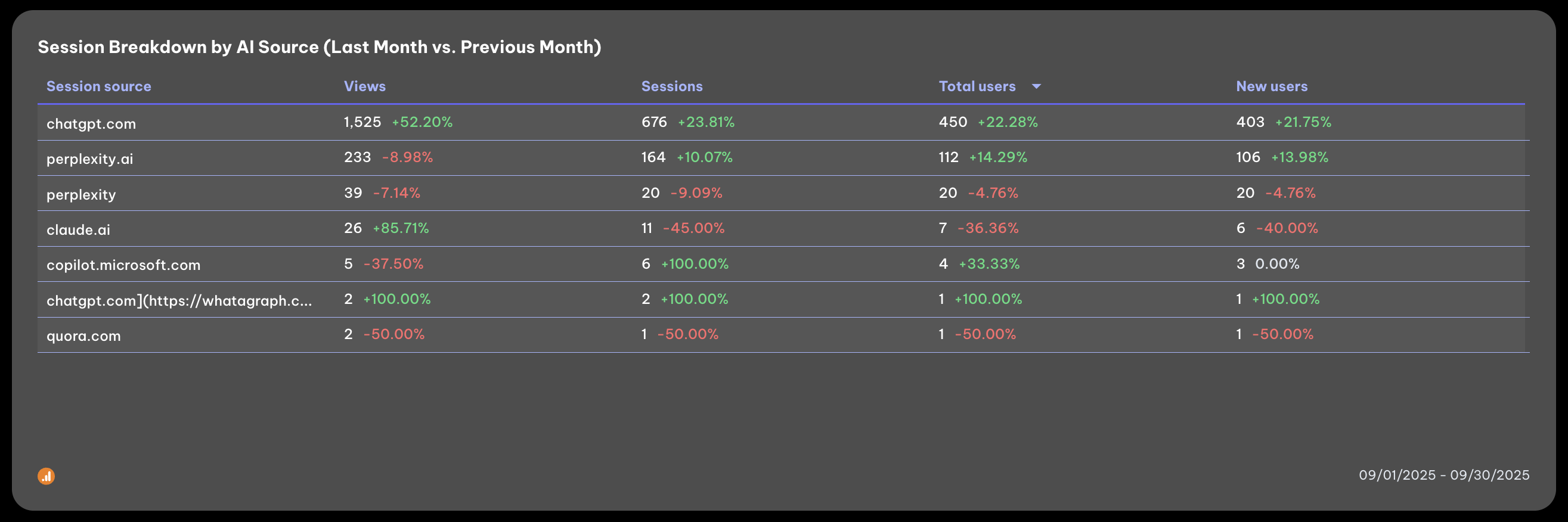Open the perplexity.ai source entry
This screenshot has height=522, width=1568.
point(89,158)
